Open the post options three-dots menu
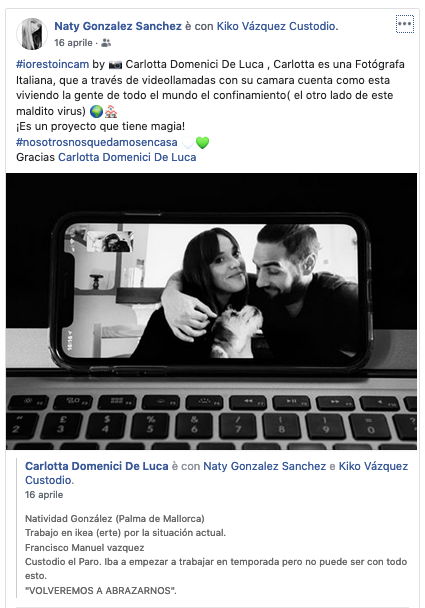 [404, 24]
